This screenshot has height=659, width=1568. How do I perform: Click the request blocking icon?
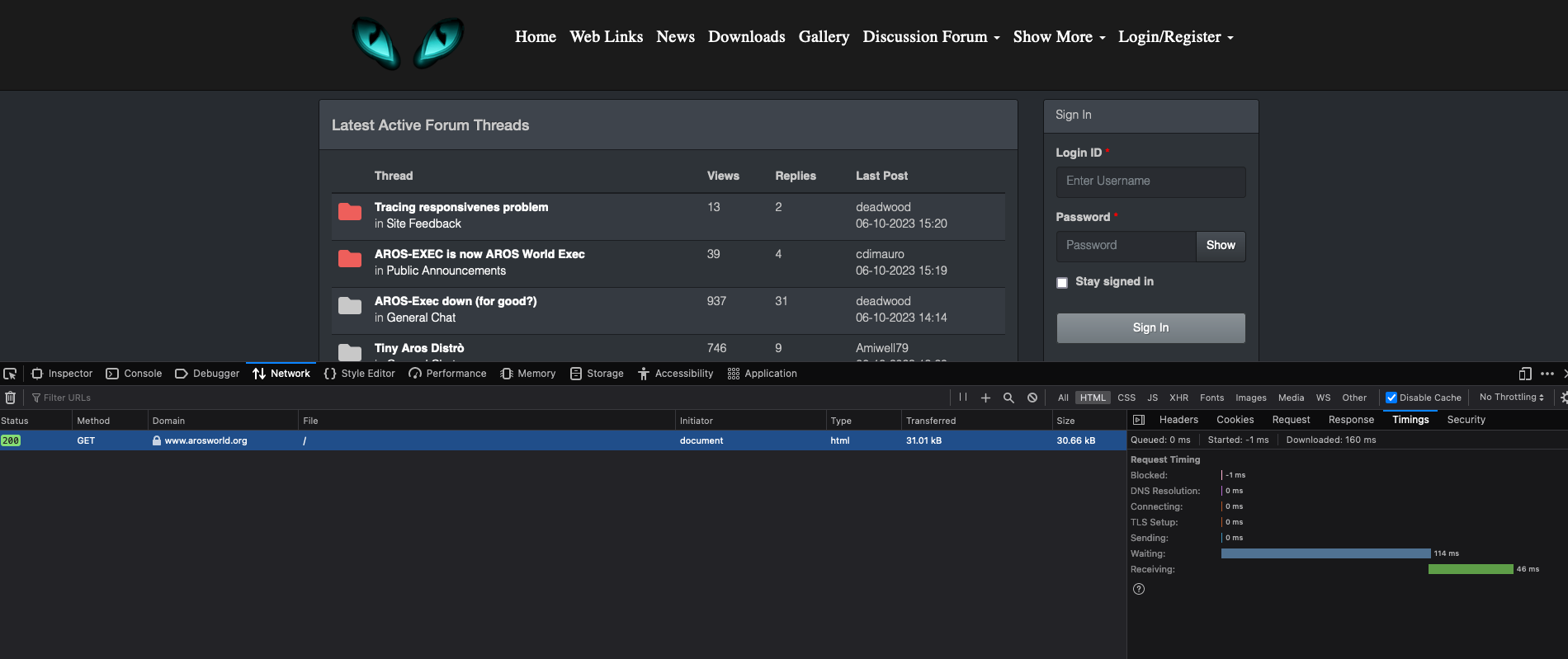tap(1032, 398)
